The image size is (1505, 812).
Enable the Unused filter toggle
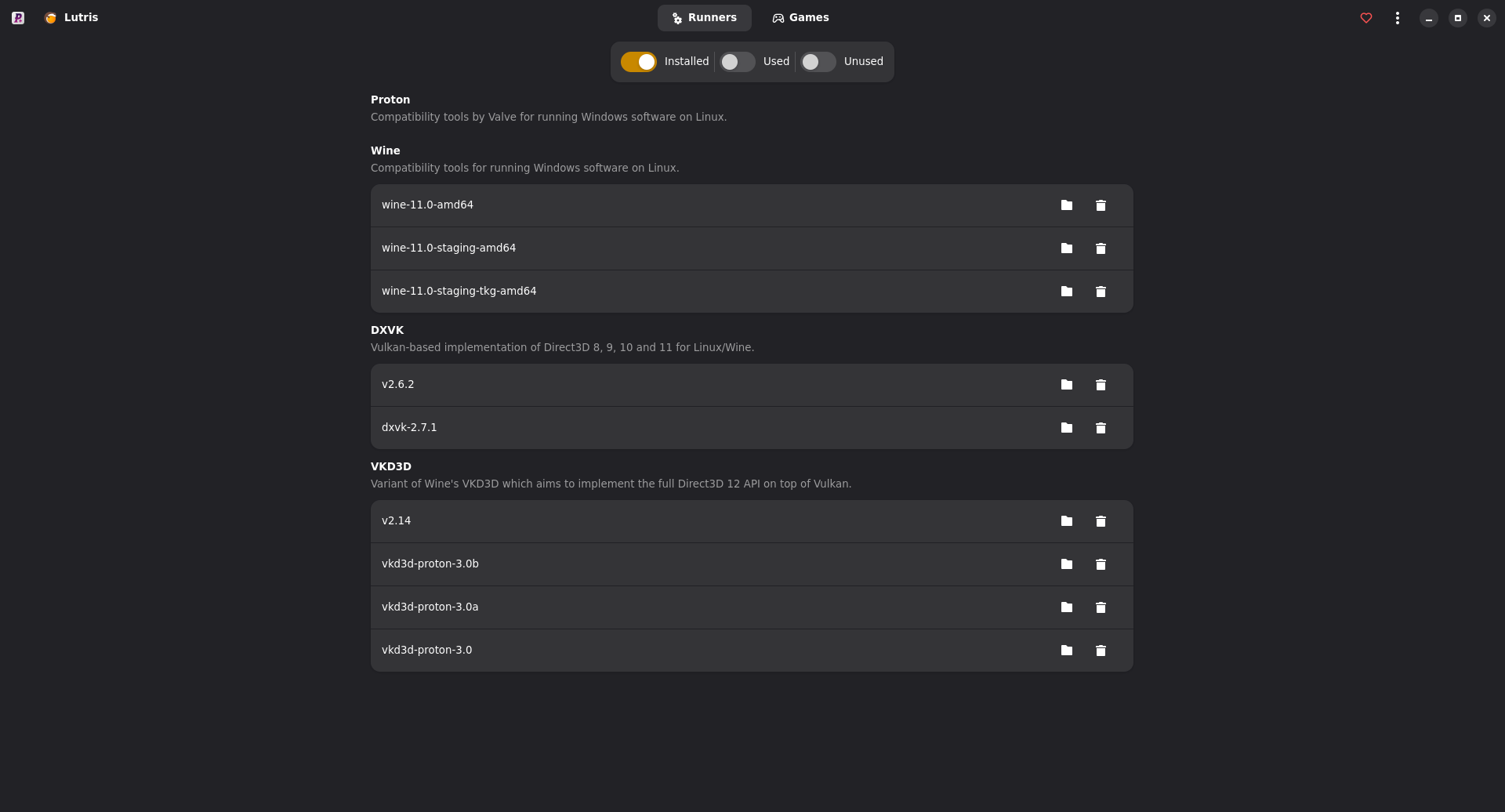818,62
